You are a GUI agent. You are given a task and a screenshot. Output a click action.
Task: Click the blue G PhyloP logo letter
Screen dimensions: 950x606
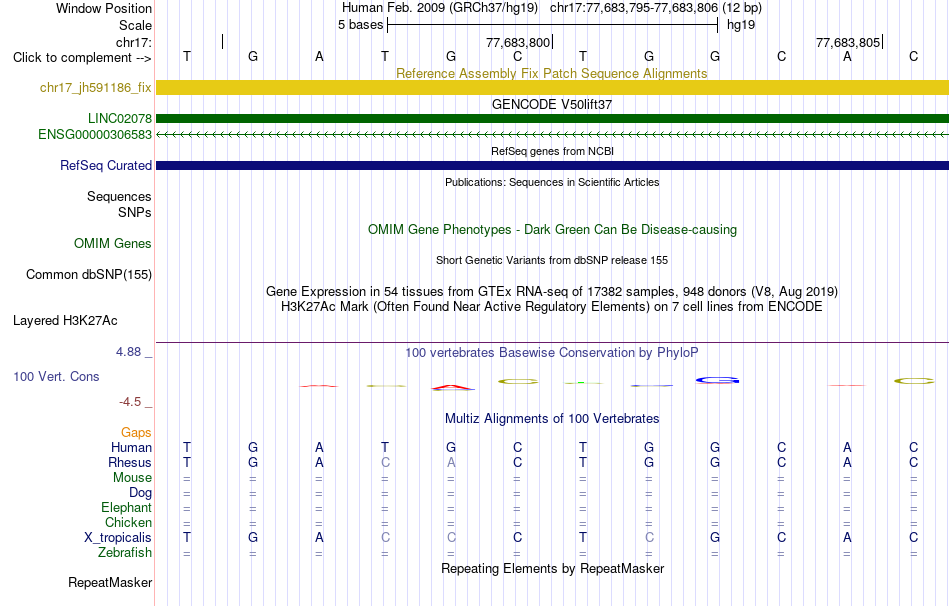click(x=717, y=381)
